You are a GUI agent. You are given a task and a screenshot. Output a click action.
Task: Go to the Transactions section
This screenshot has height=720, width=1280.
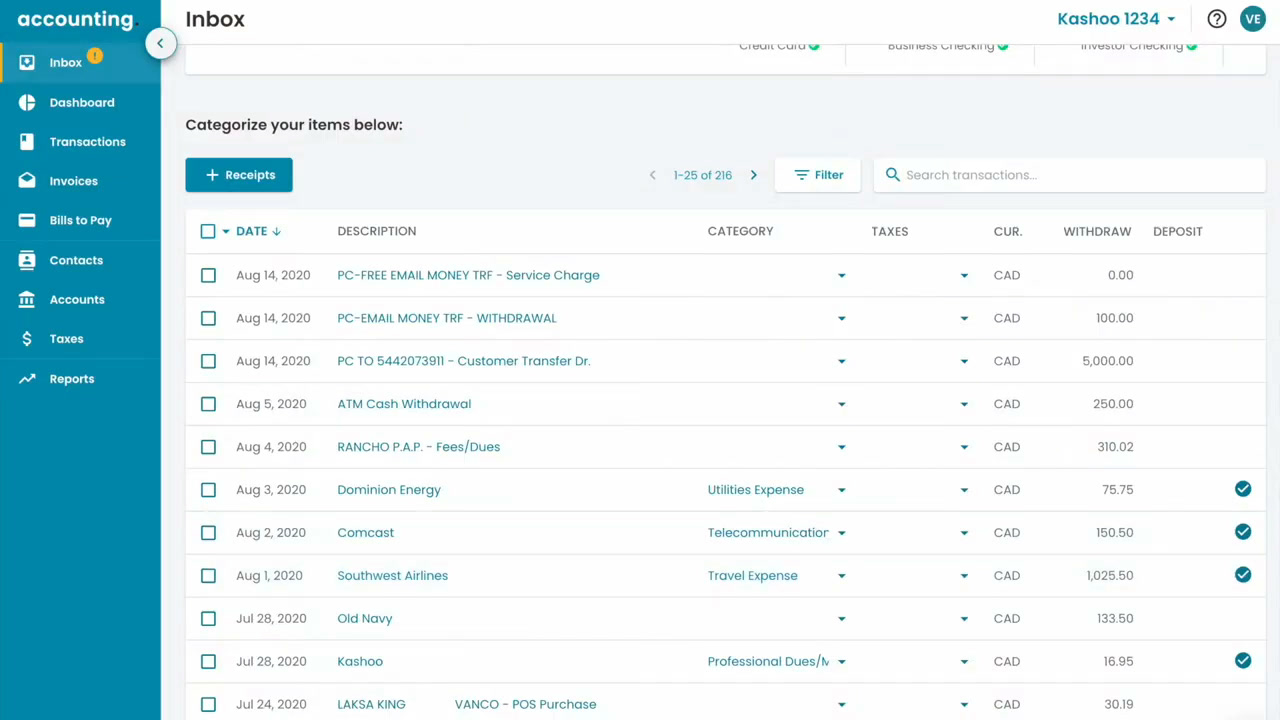[88, 142]
